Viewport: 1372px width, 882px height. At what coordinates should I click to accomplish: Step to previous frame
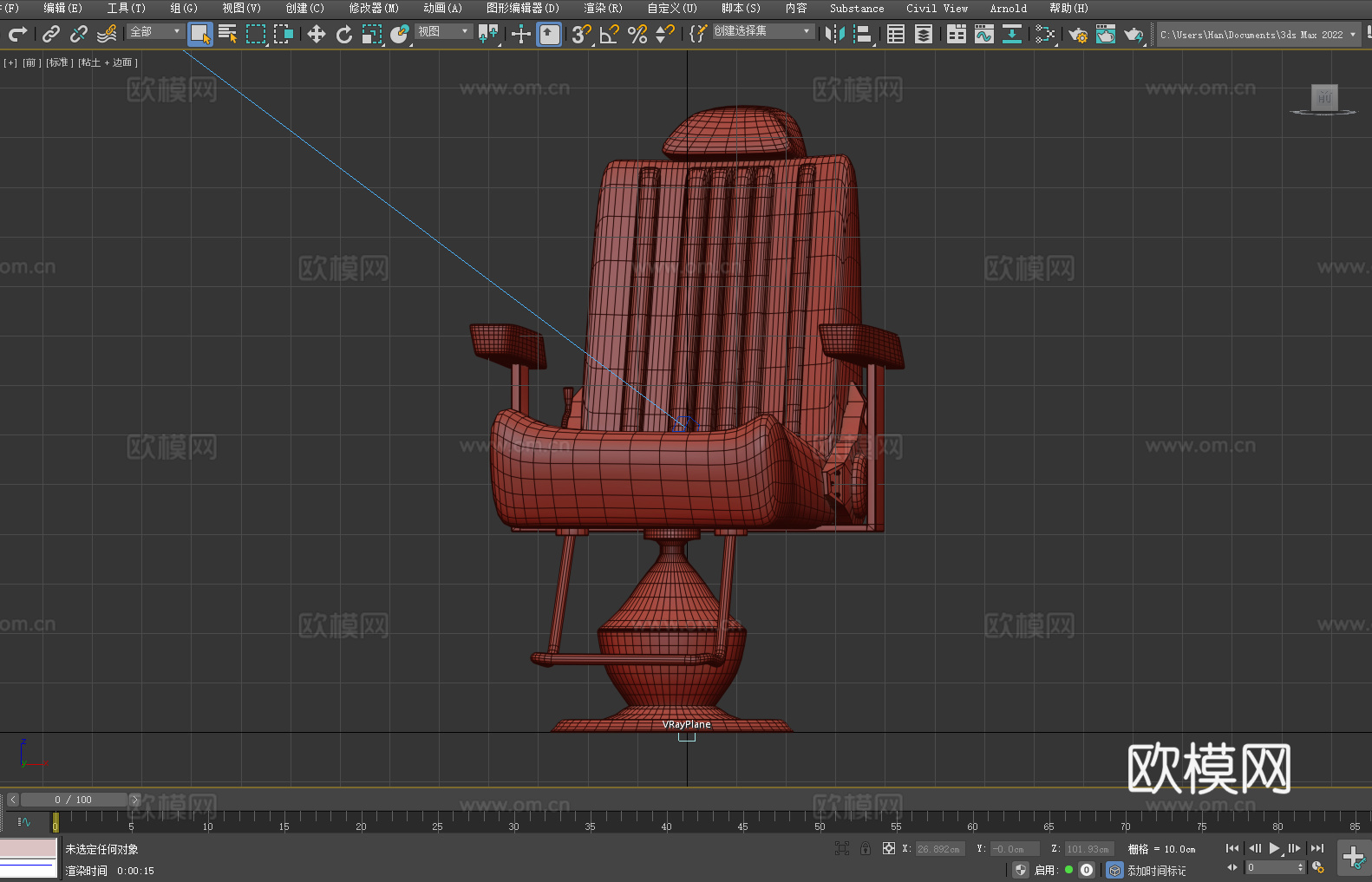[x=1254, y=848]
